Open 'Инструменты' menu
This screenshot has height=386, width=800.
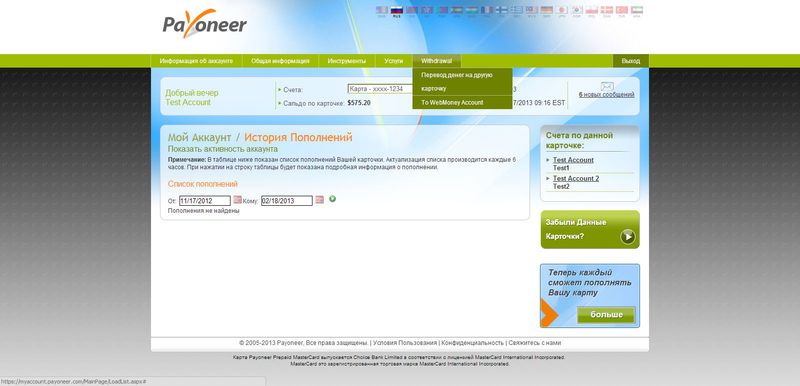tap(347, 61)
